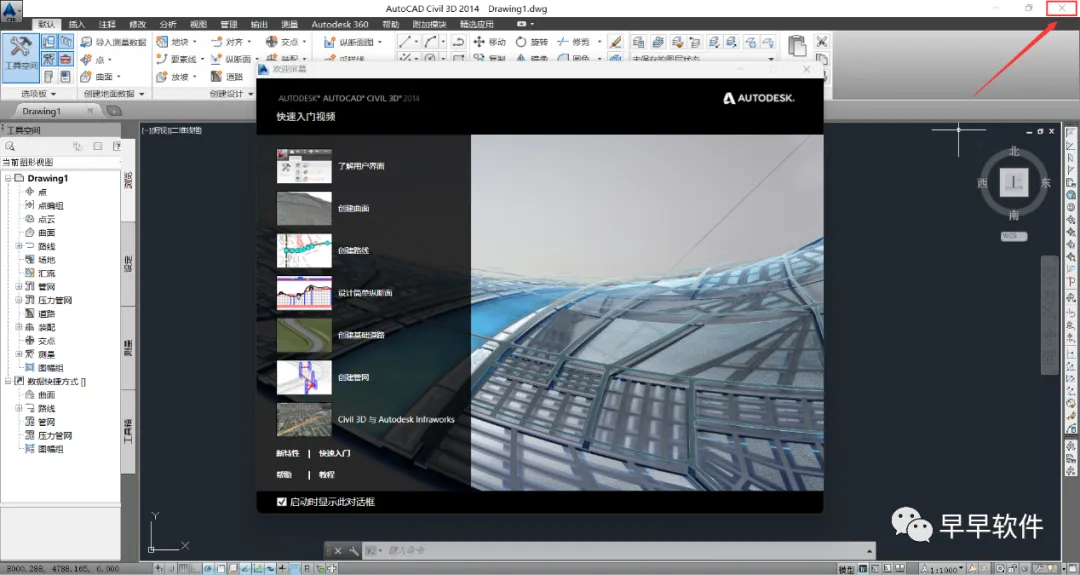1080x575 pixels.
Task: Open the Autodesk 360 ribbon tab
Action: click(340, 24)
